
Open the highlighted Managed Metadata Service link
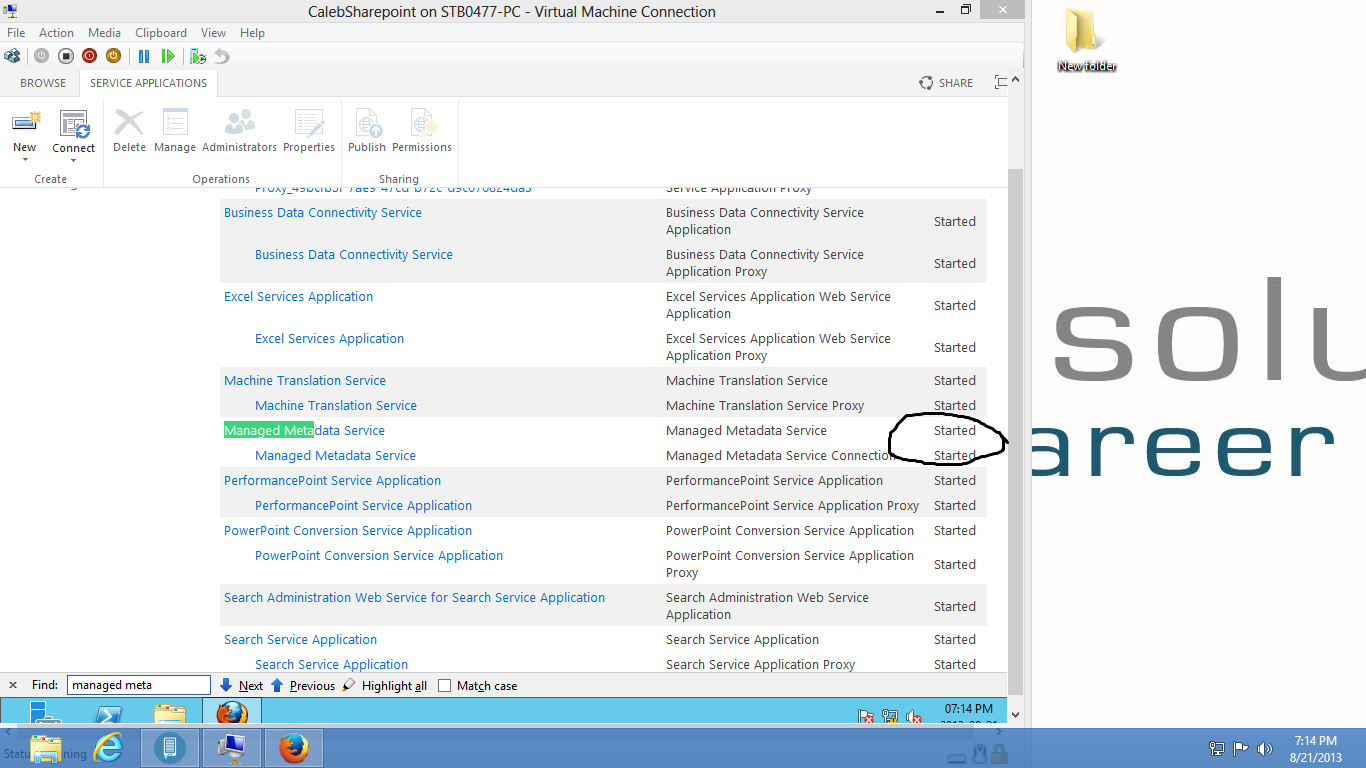(304, 431)
